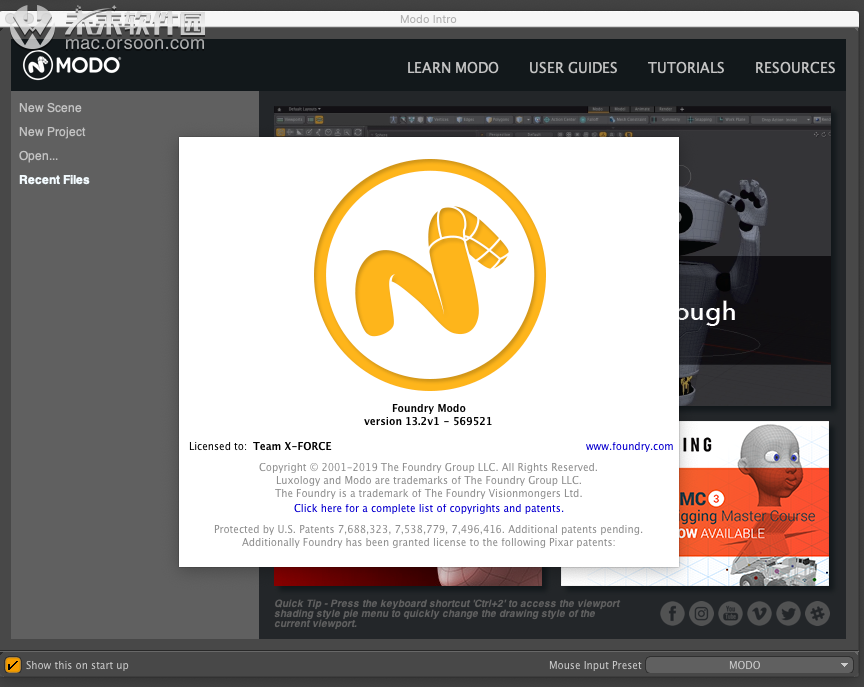Open TUTORIALS section
The height and width of the screenshot is (687, 864).
[686, 68]
